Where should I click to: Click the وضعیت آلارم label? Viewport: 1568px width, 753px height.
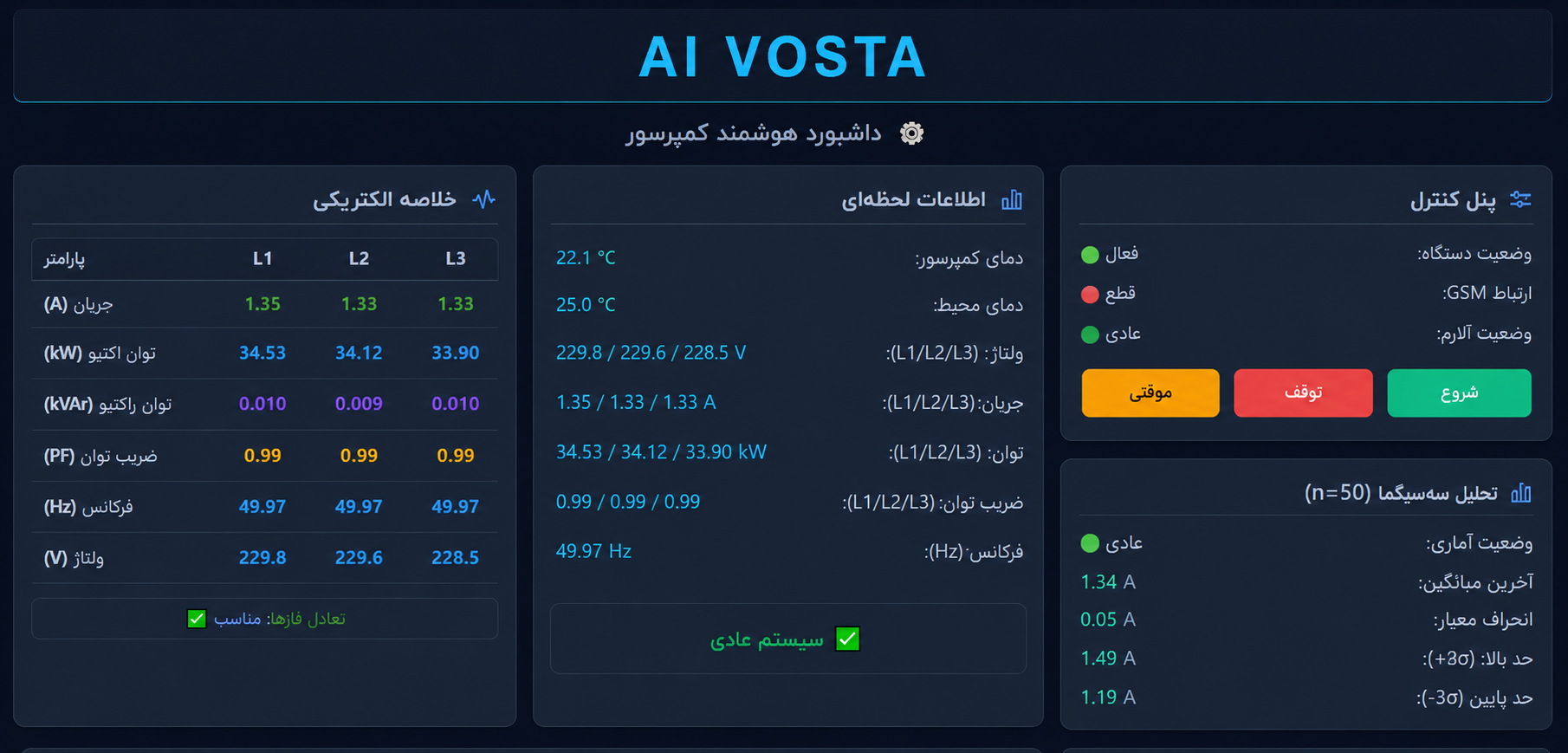(1484, 334)
